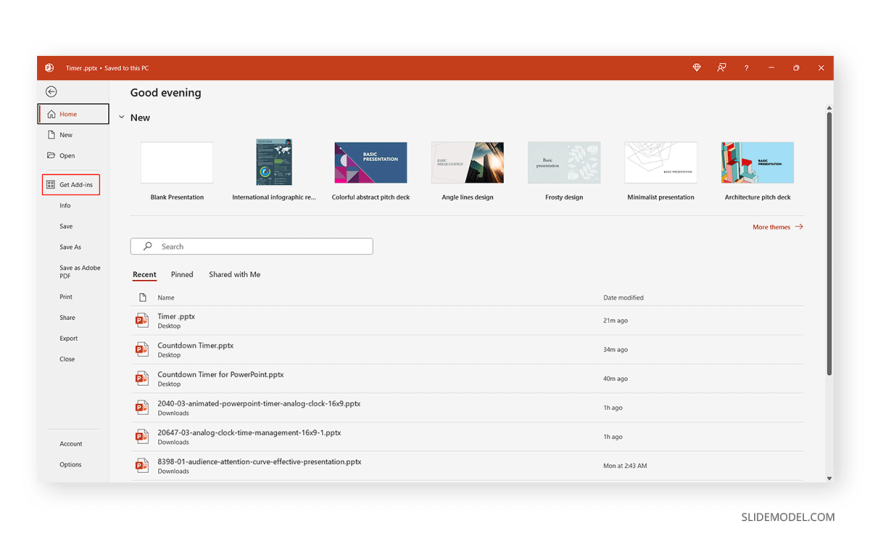
Task: Open PowerPoint Options in sidebar
Action: click(x=70, y=465)
